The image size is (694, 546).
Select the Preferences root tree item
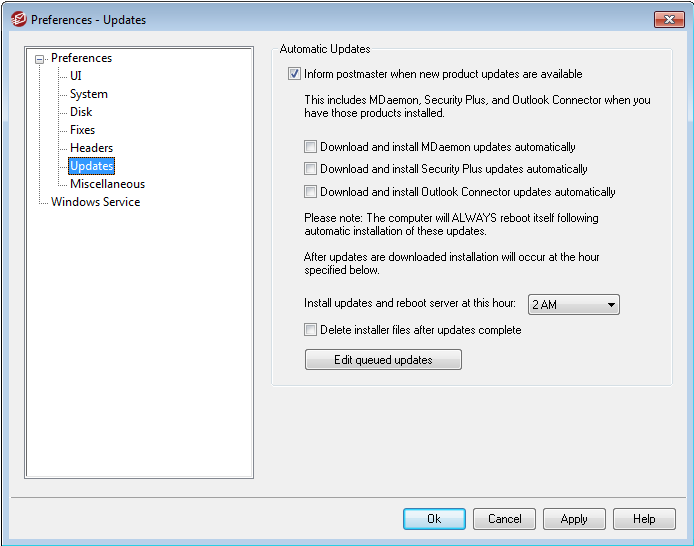click(x=81, y=58)
